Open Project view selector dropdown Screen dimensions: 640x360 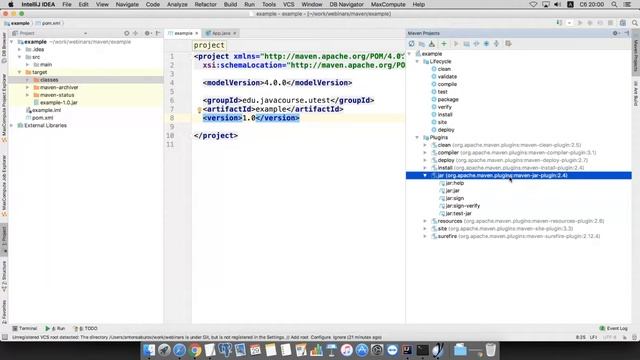85,33
